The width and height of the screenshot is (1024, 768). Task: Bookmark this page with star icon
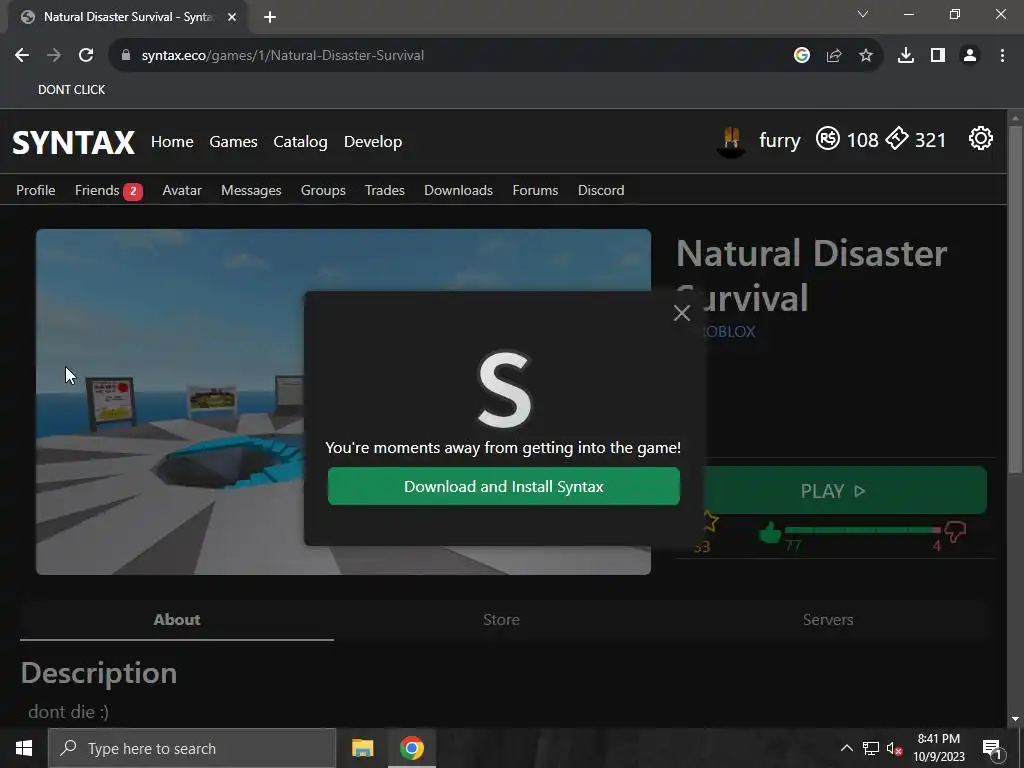pos(865,56)
